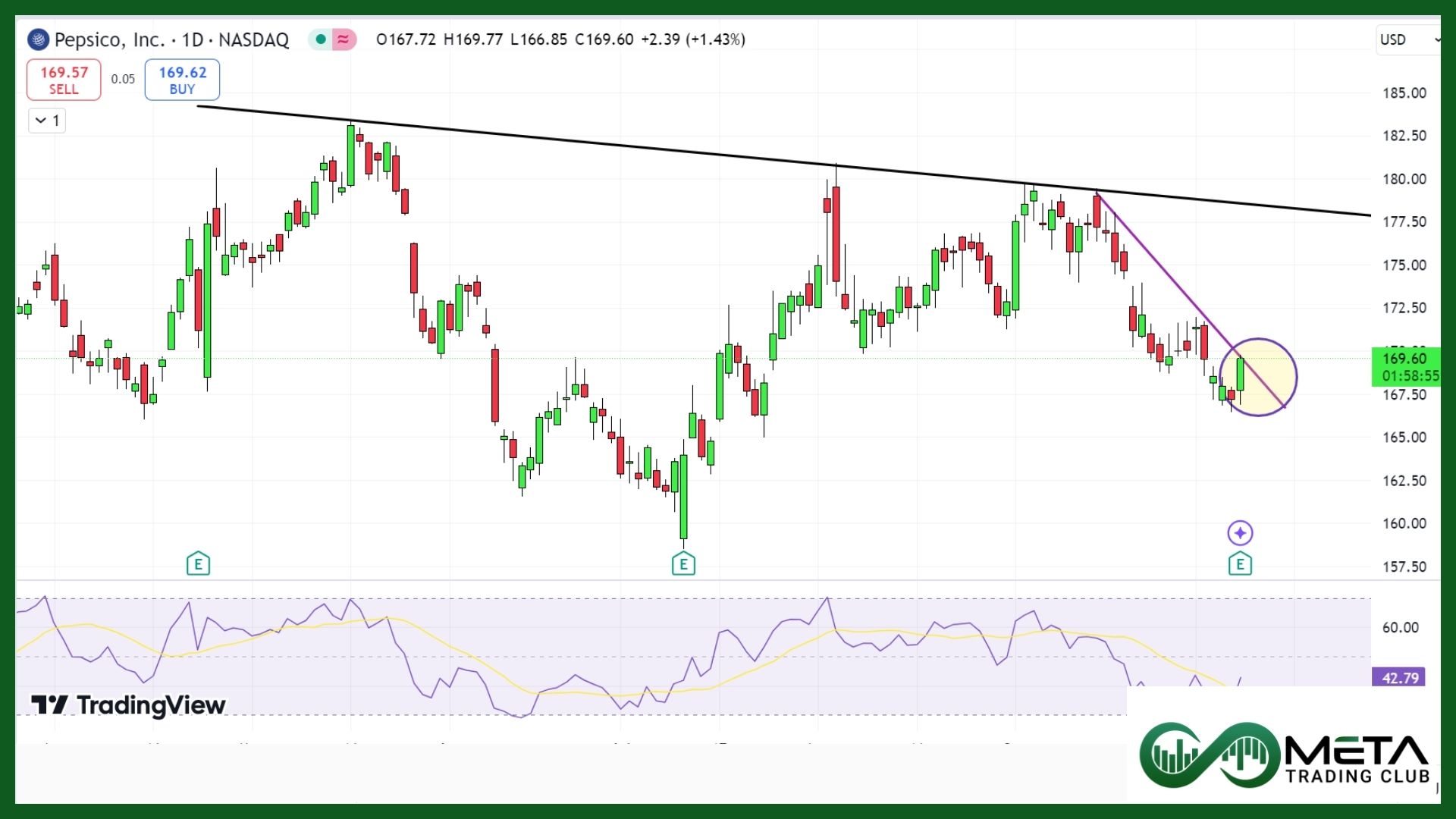Click the 169.62 BUY button
The height and width of the screenshot is (819, 1456).
182,80
